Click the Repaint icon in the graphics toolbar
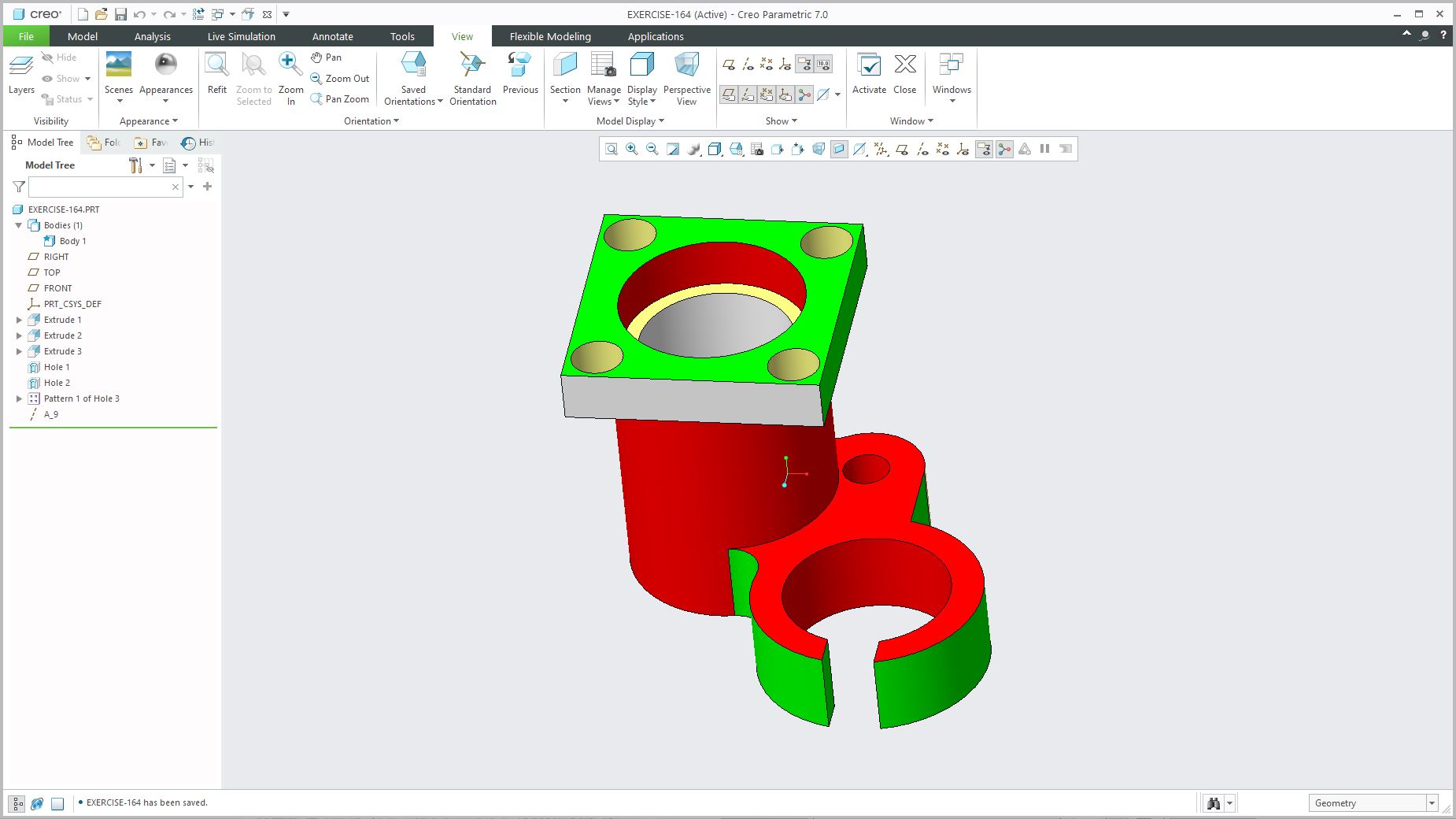 pyautogui.click(x=672, y=149)
